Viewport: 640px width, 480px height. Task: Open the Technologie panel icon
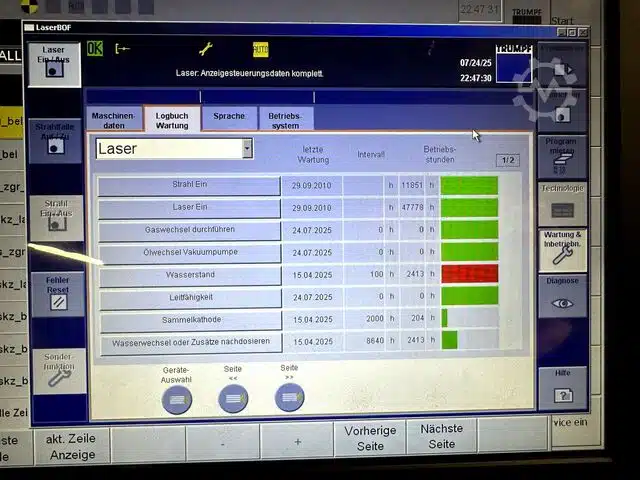[x=563, y=203]
